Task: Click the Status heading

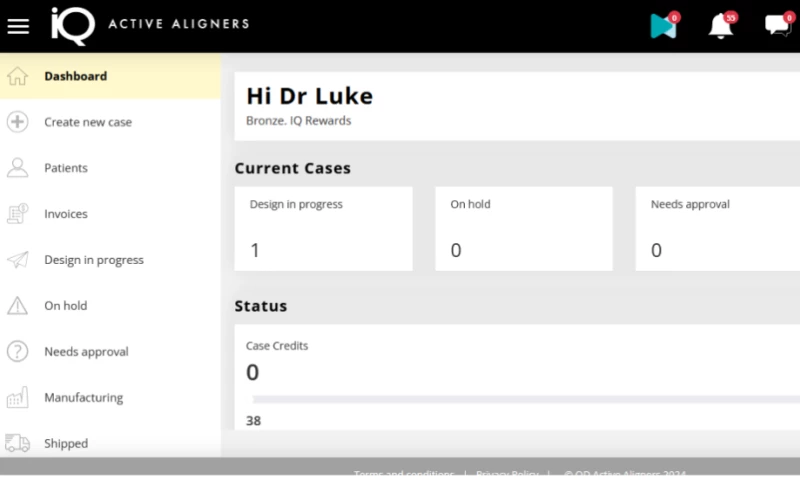Action: coord(261,306)
